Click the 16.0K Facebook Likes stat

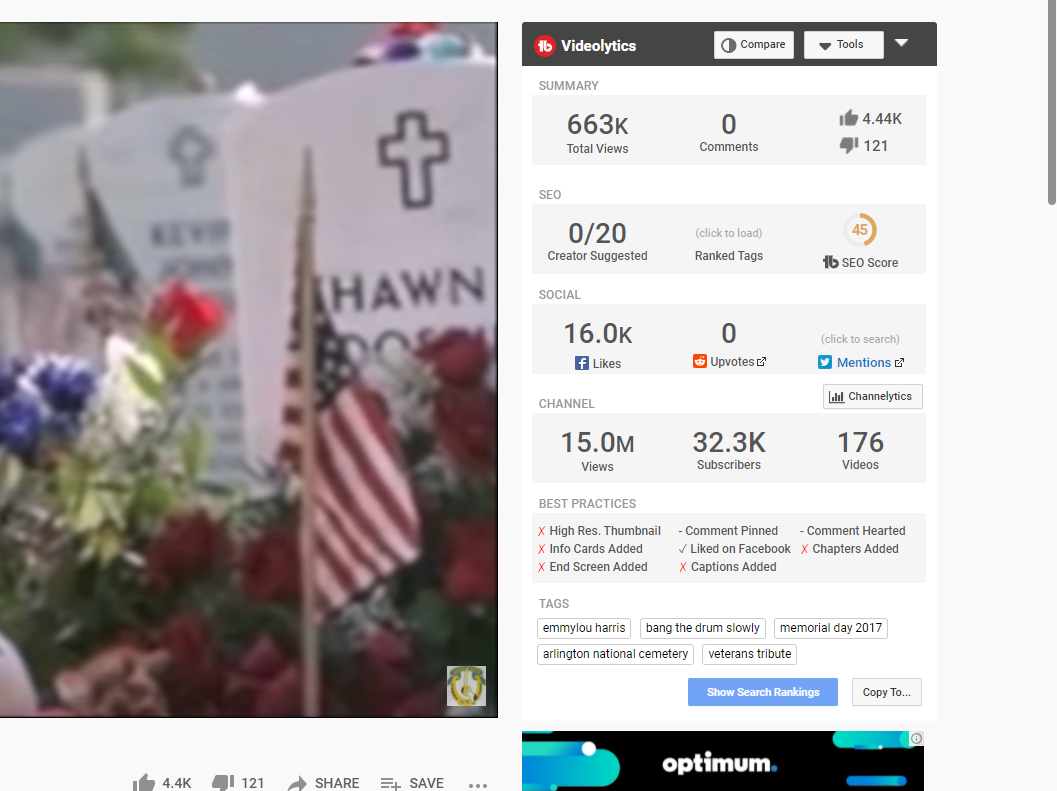pos(598,345)
